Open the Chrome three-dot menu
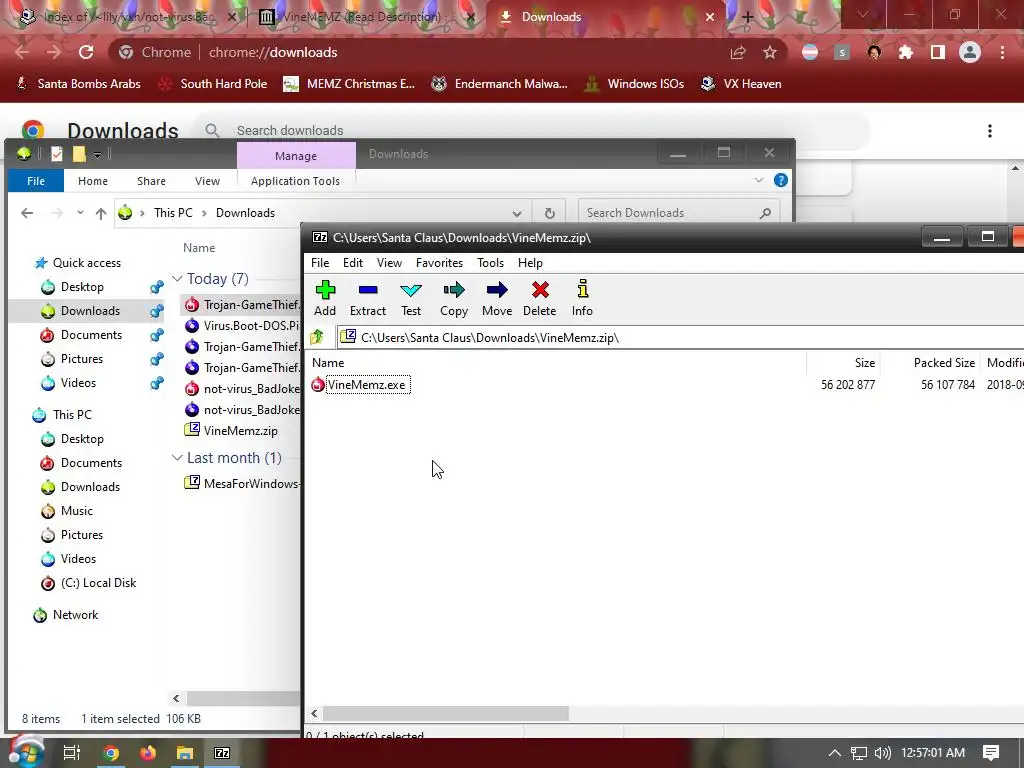Viewport: 1024px width, 768px height. (1002, 52)
